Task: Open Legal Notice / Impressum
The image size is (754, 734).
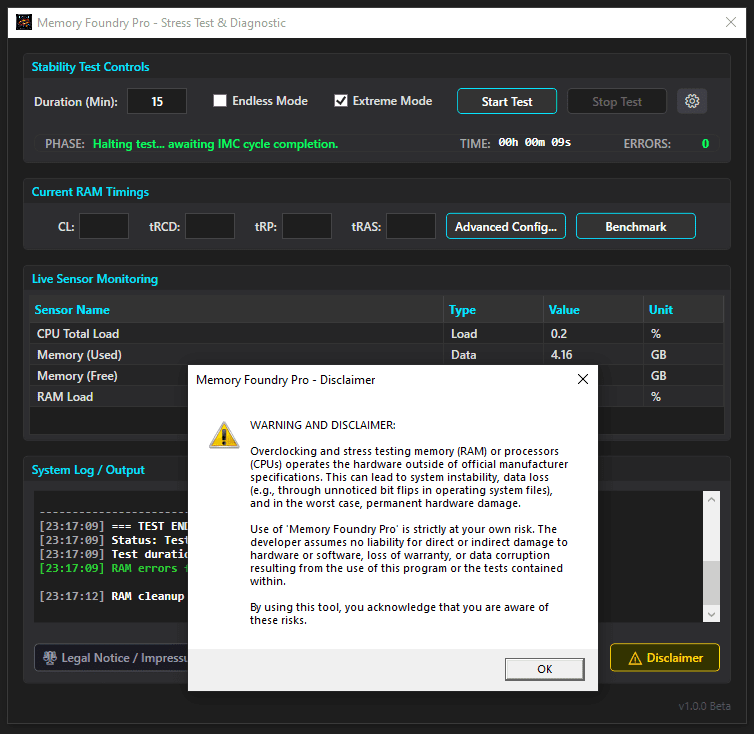Action: click(x=111, y=658)
